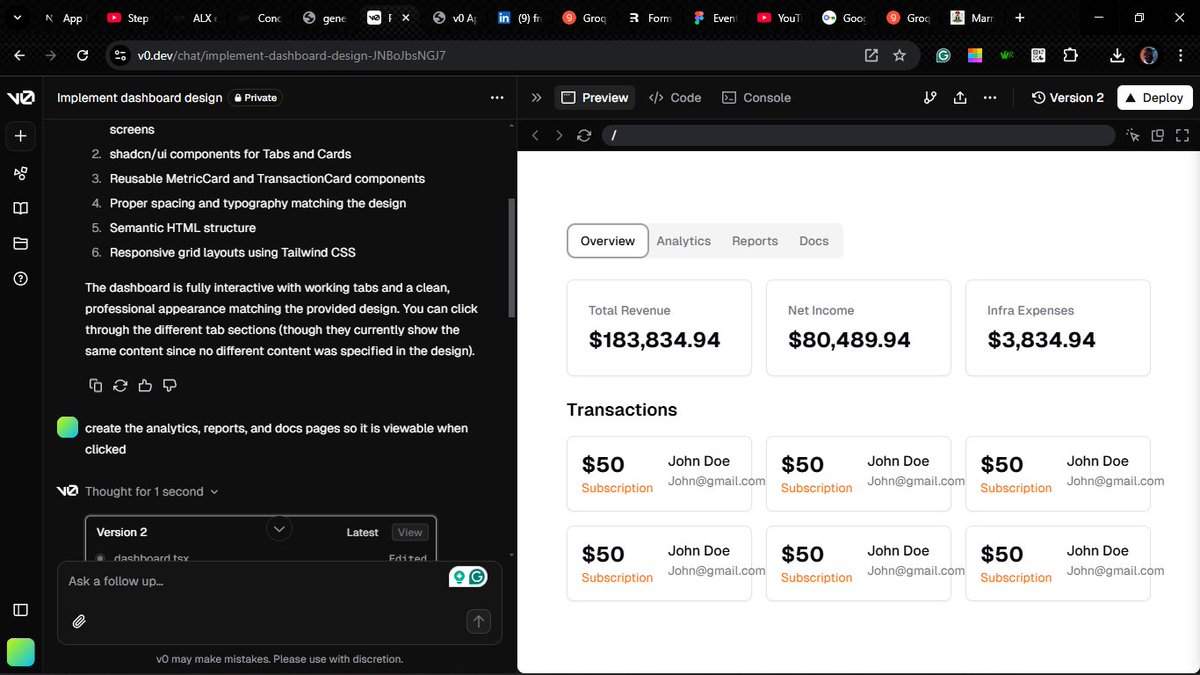Switch to the Analytics tab in the dashboard
1200x675 pixels.
pyautogui.click(x=683, y=240)
